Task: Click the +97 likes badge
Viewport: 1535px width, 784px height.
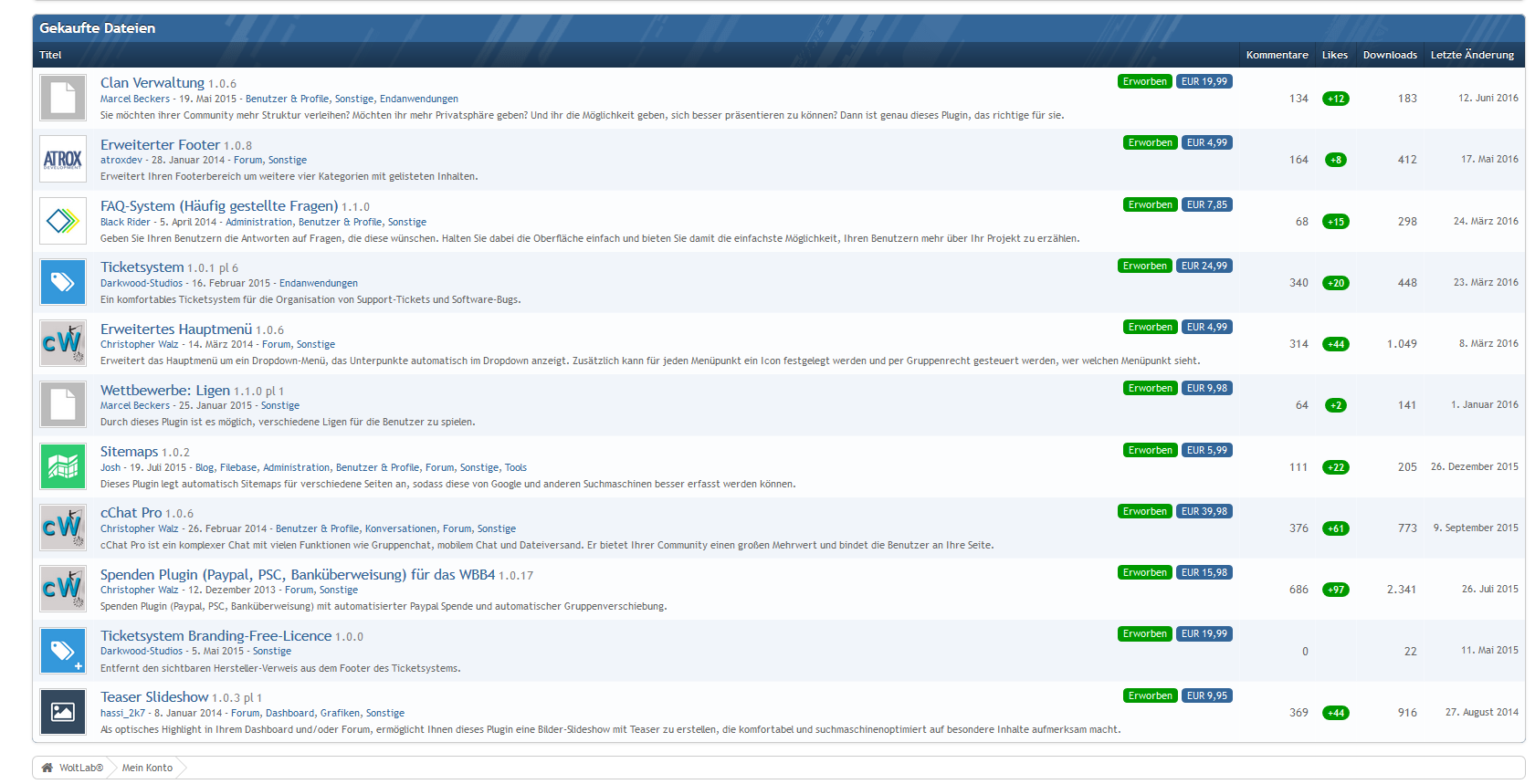Action: click(1336, 590)
